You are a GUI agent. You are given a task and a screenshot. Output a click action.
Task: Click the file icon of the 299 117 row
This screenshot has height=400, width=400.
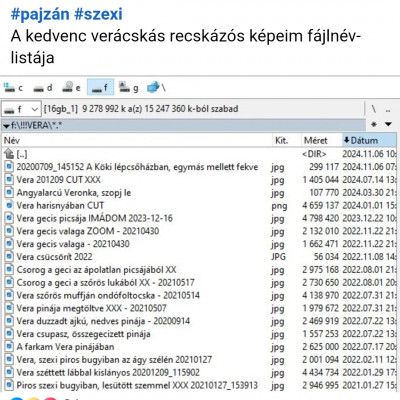(x=9, y=167)
